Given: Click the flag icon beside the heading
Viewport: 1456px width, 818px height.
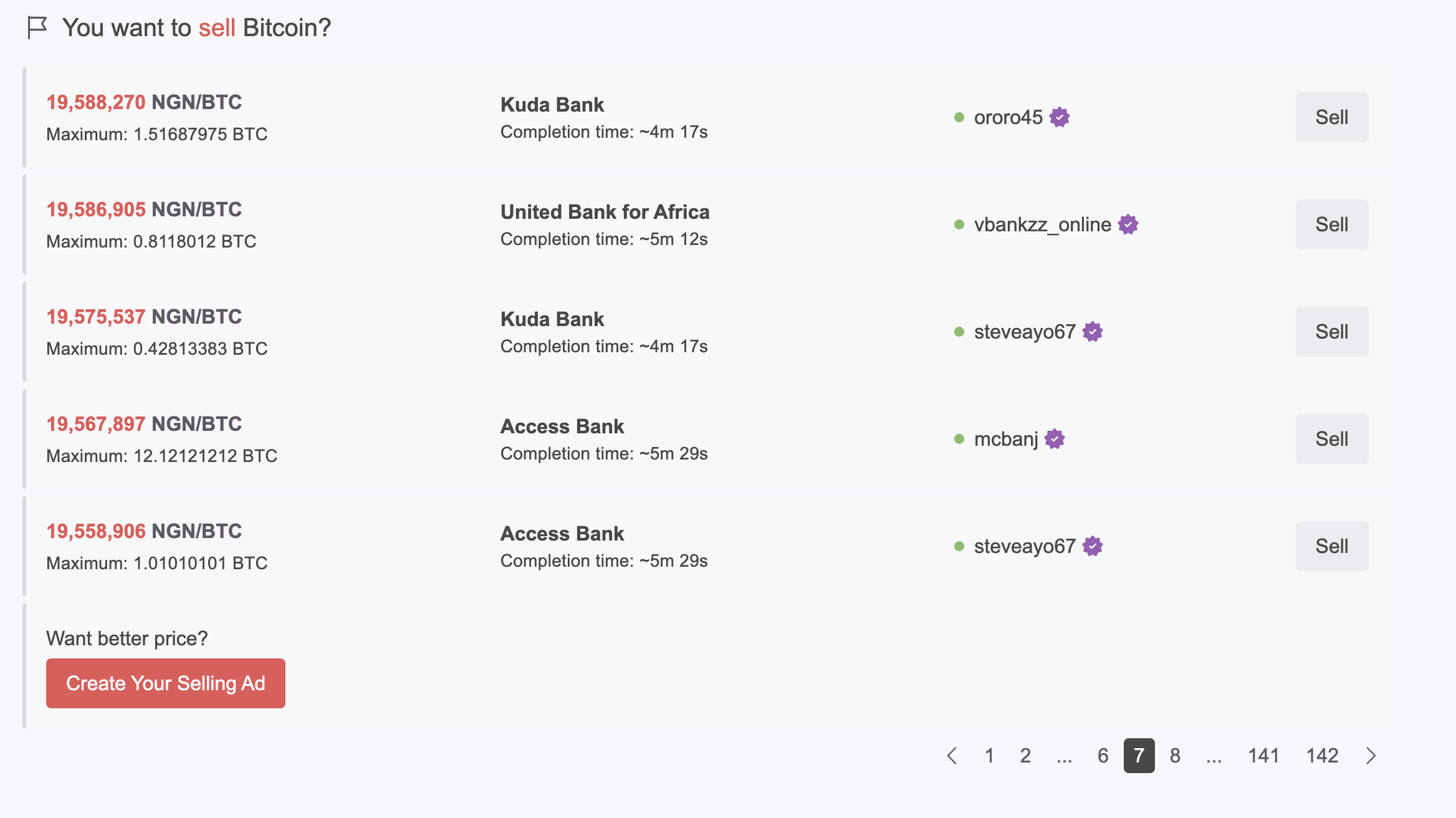Looking at the screenshot, I should [x=37, y=27].
